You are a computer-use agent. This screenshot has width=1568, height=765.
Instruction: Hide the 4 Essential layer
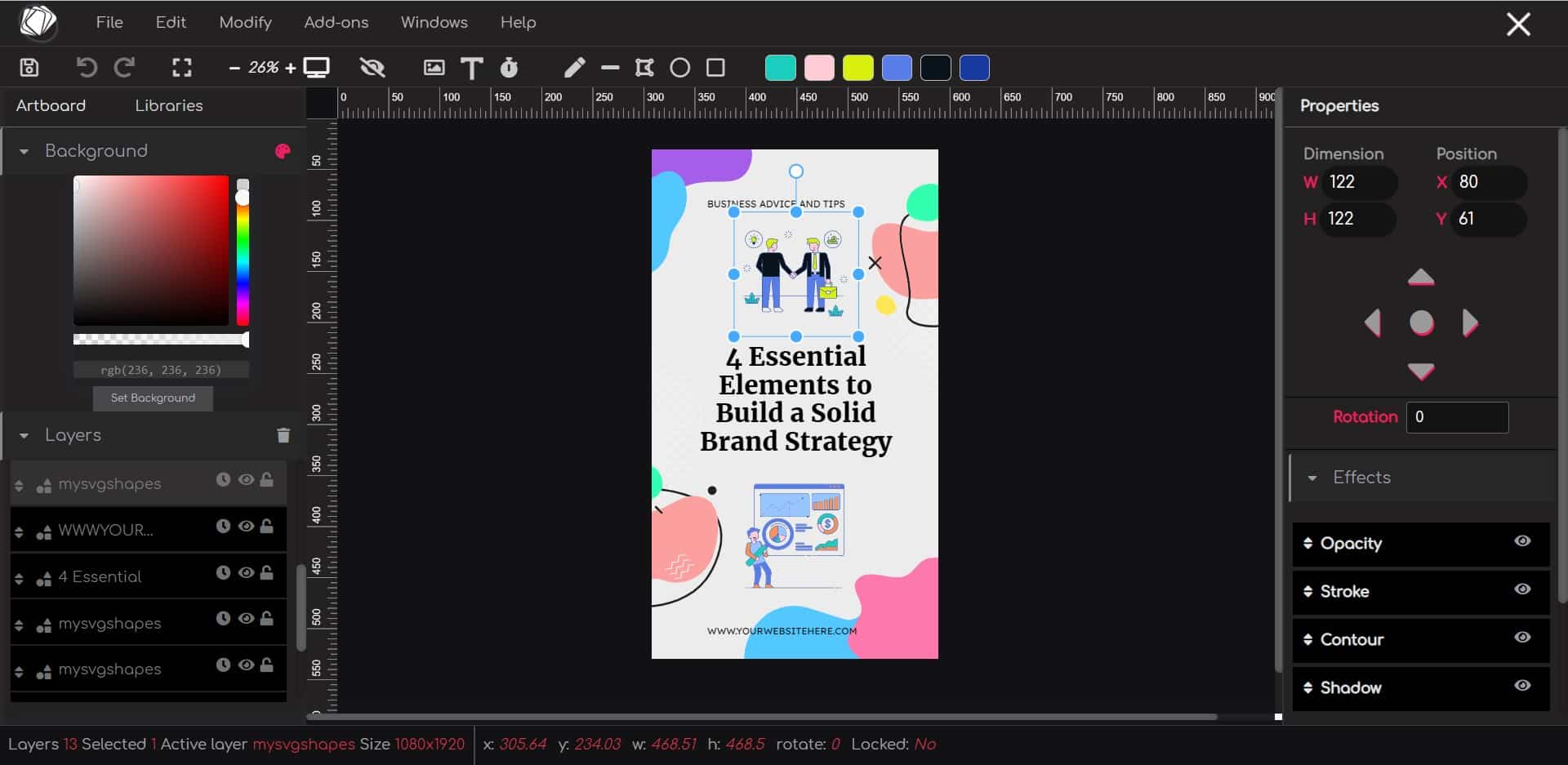[245, 573]
